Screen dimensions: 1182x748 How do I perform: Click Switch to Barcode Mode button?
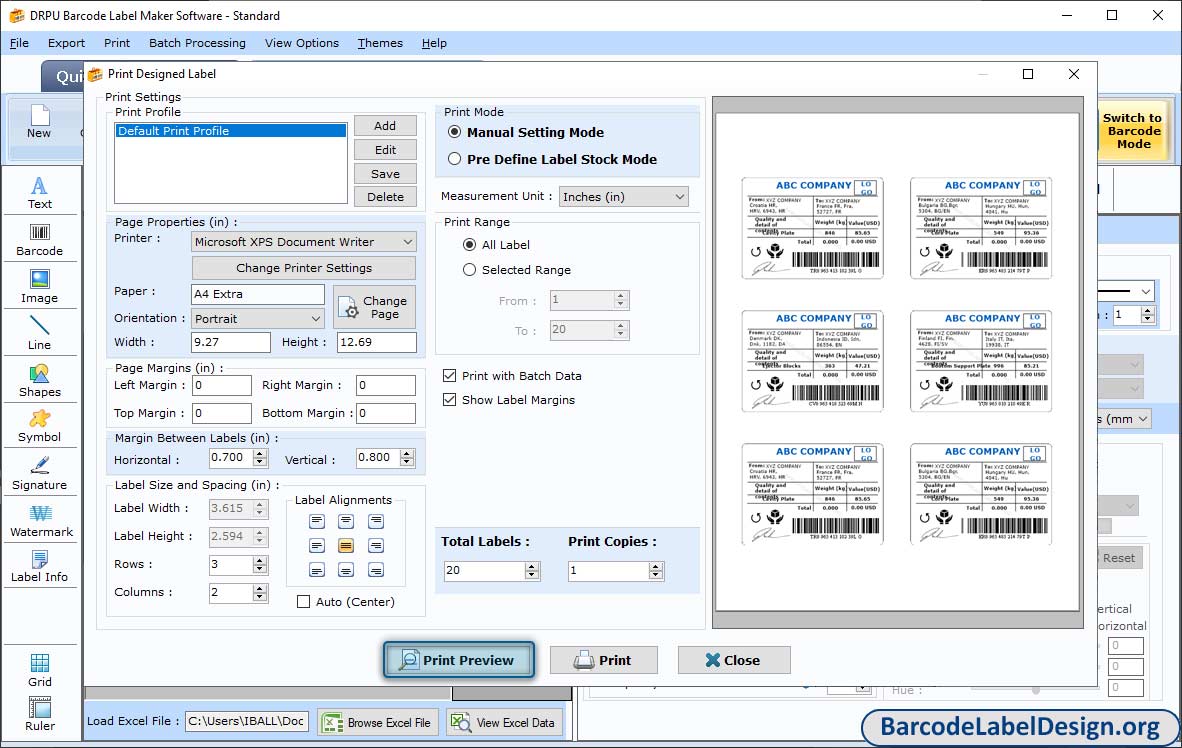[x=1132, y=131]
